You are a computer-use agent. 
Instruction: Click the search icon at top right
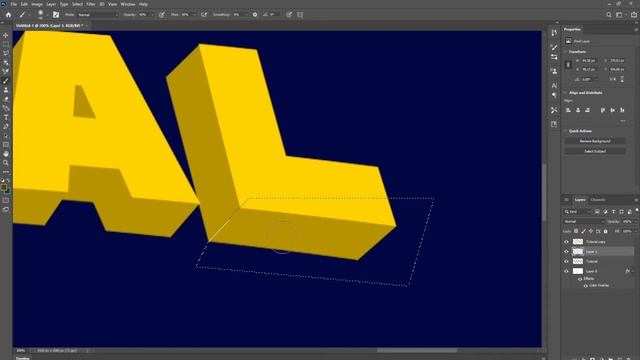pyautogui.click(x=609, y=15)
